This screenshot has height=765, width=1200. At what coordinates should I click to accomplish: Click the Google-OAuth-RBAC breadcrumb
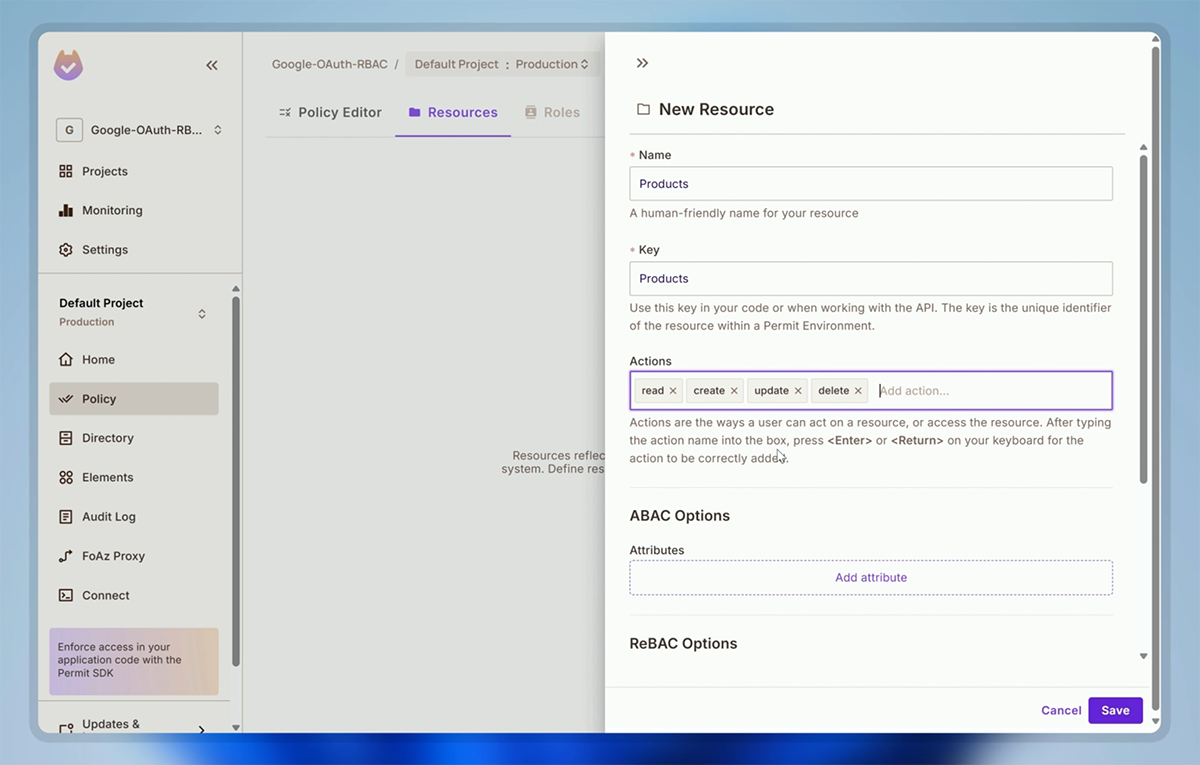click(329, 64)
